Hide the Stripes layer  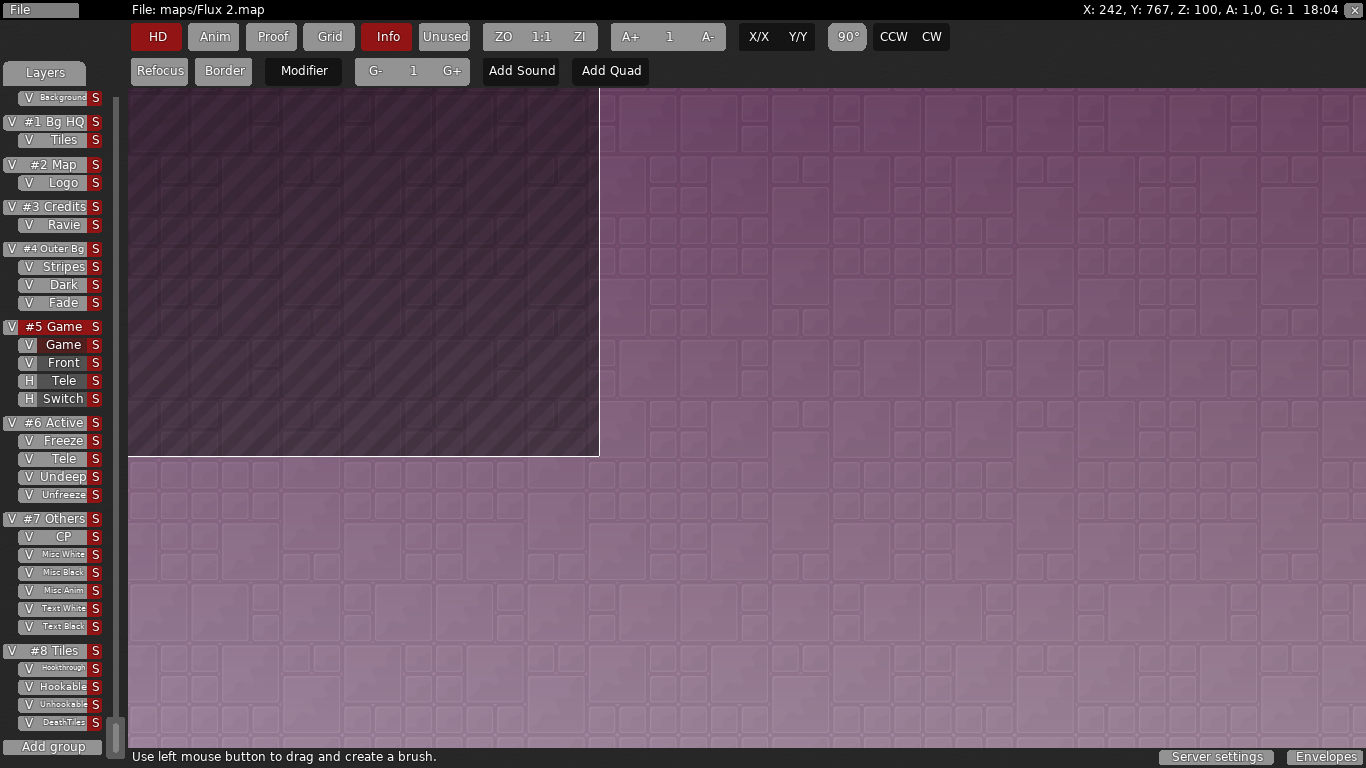[x=29, y=267]
